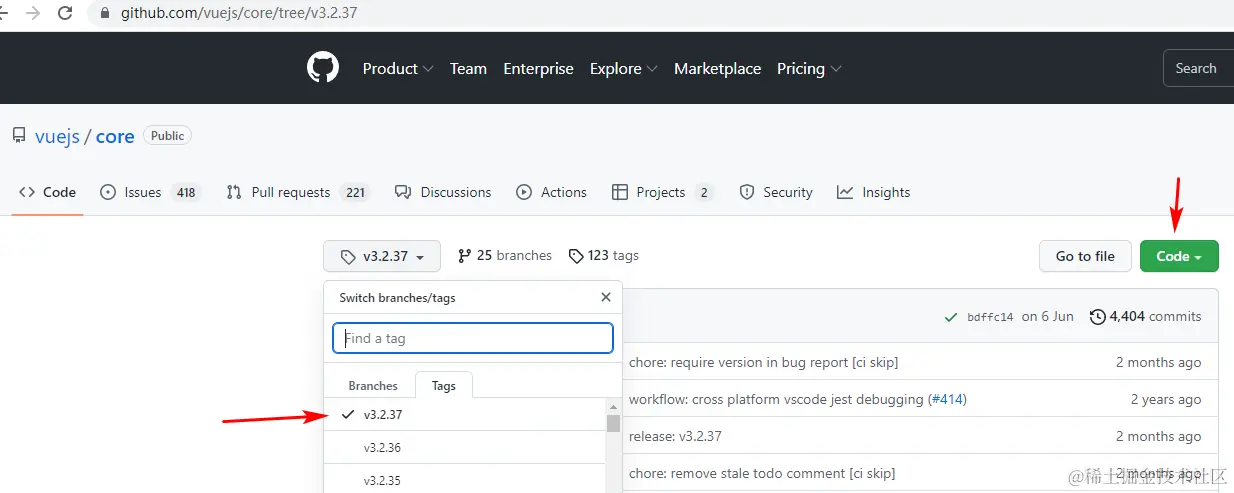Close the Switch branches/tags popup
This screenshot has height=493, width=1234.
click(605, 297)
